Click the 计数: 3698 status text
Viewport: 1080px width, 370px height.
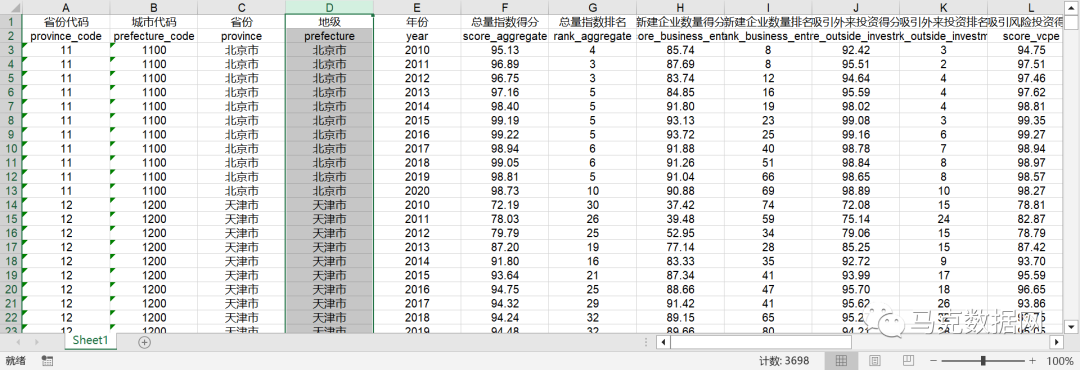coord(784,360)
